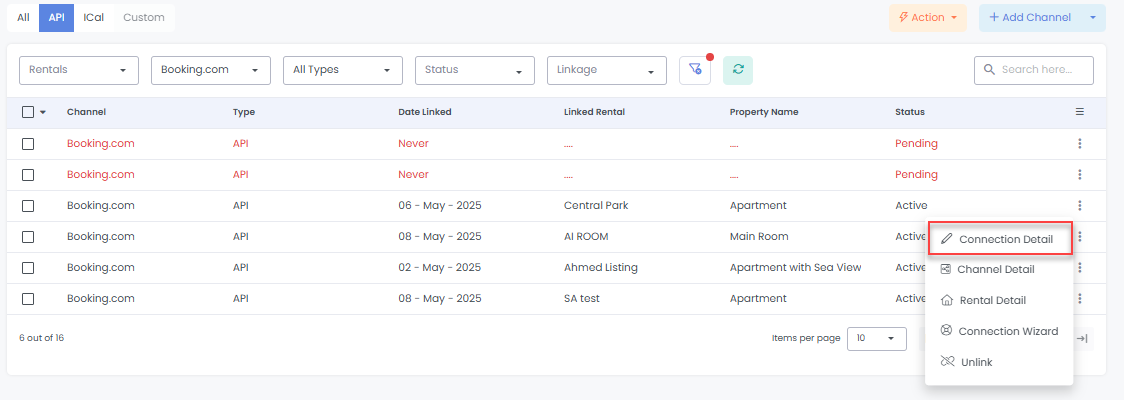1124x400 pixels.
Task: Open three-dot menu for SA test row
Action: point(1080,298)
